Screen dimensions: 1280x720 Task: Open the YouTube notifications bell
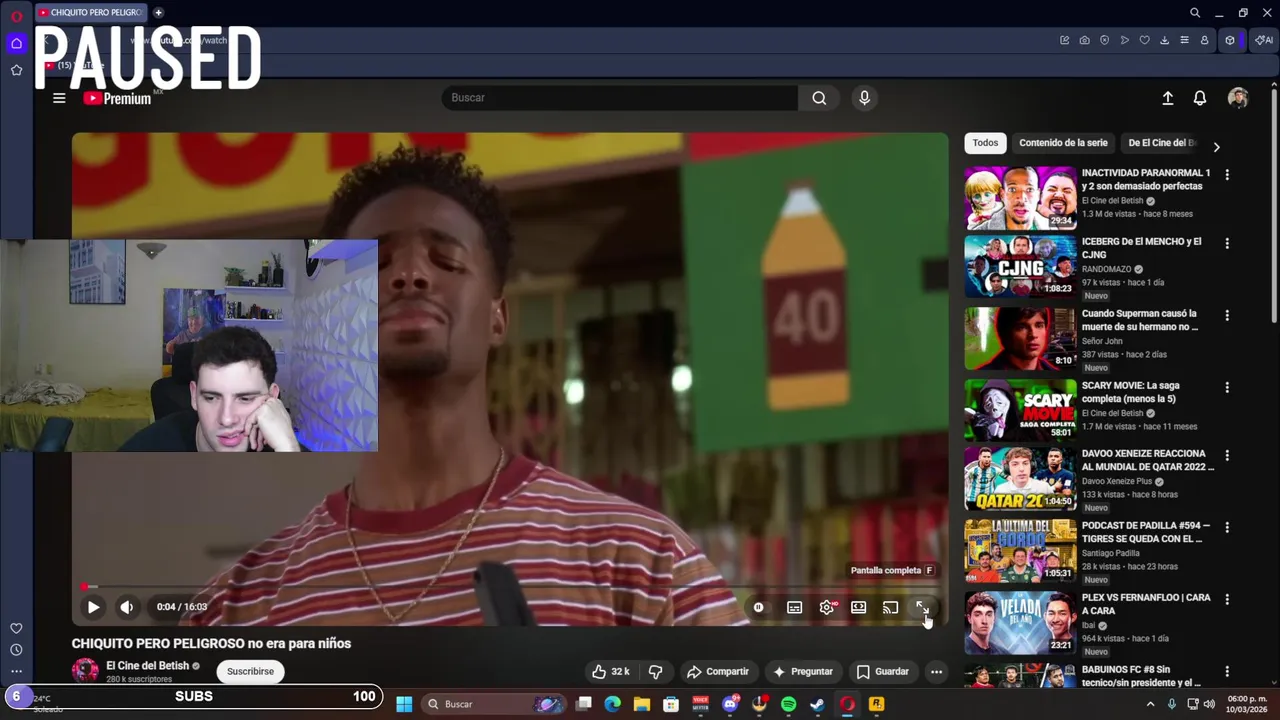pos(1200,98)
